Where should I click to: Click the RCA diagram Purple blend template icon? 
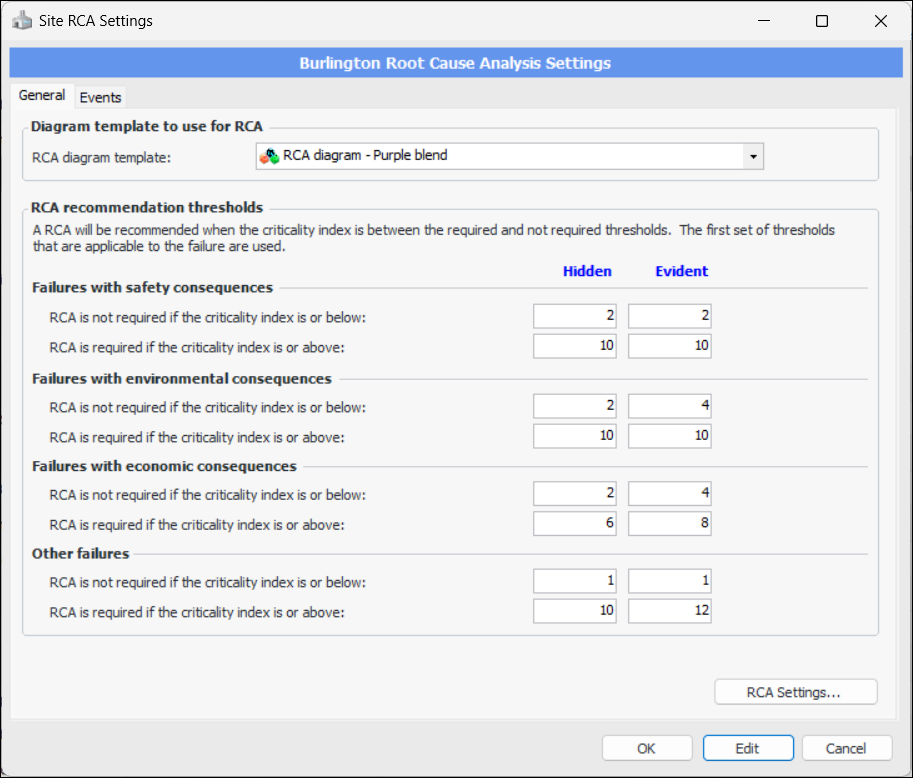click(269, 156)
